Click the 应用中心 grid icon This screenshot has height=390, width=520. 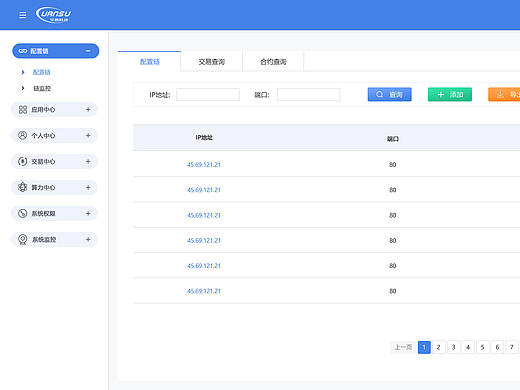coord(23,110)
